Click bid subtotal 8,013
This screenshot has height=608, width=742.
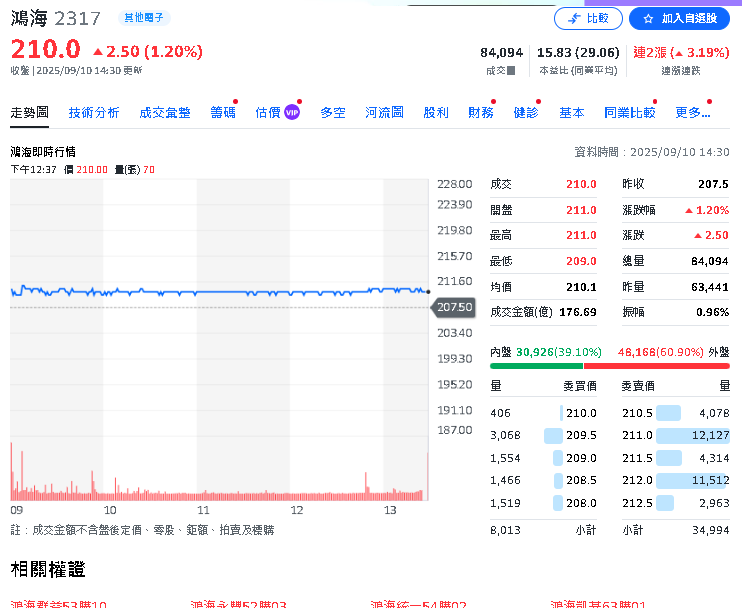coord(505,530)
